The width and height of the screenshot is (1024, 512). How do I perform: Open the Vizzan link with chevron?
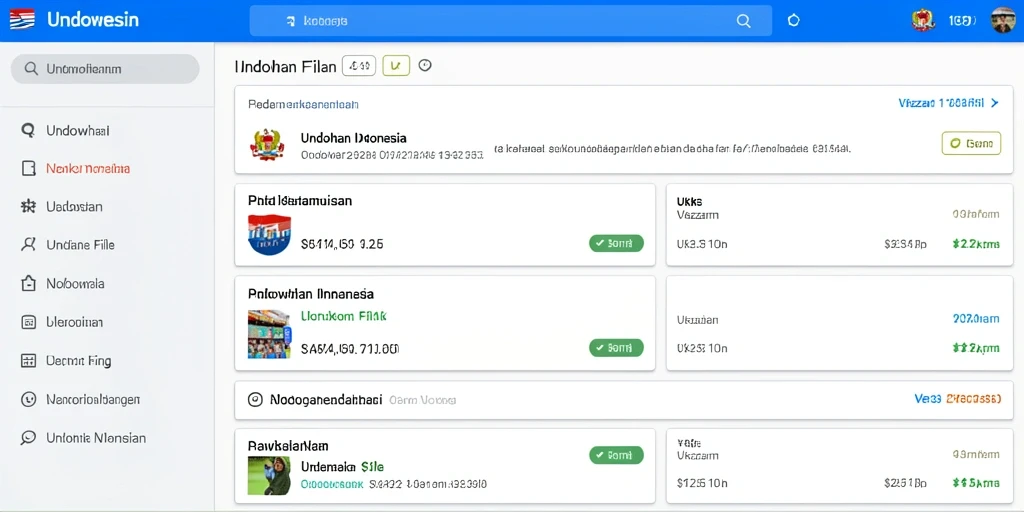pyautogui.click(x=949, y=103)
